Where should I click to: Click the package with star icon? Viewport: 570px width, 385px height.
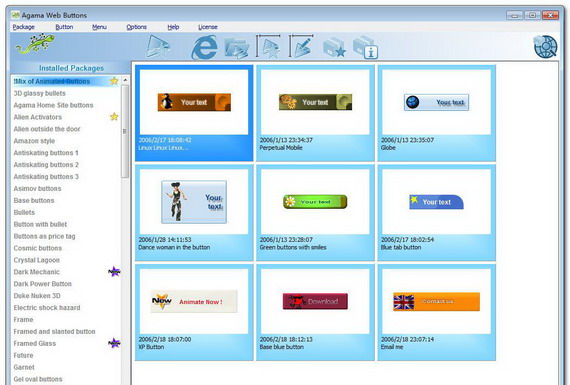334,47
